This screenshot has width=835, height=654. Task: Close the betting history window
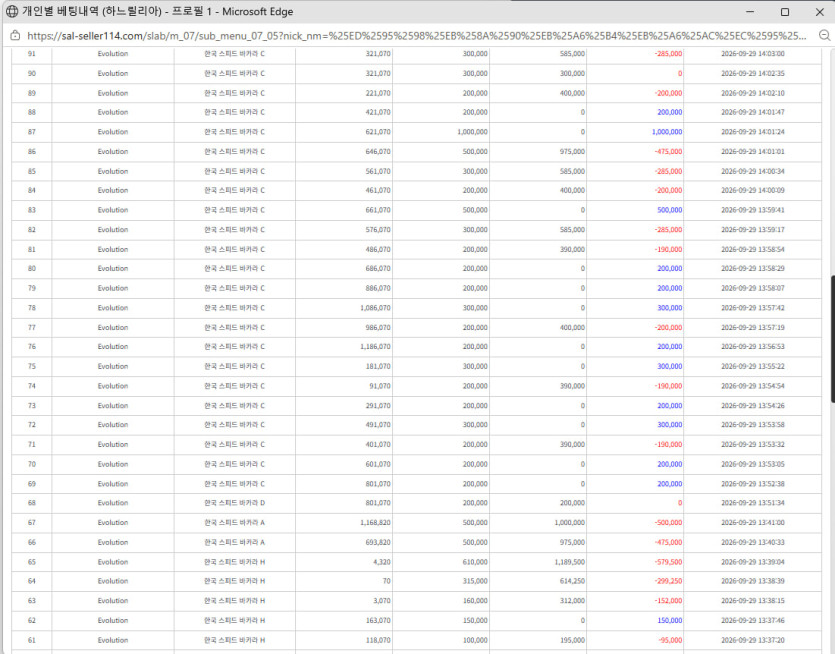pyautogui.click(x=820, y=12)
